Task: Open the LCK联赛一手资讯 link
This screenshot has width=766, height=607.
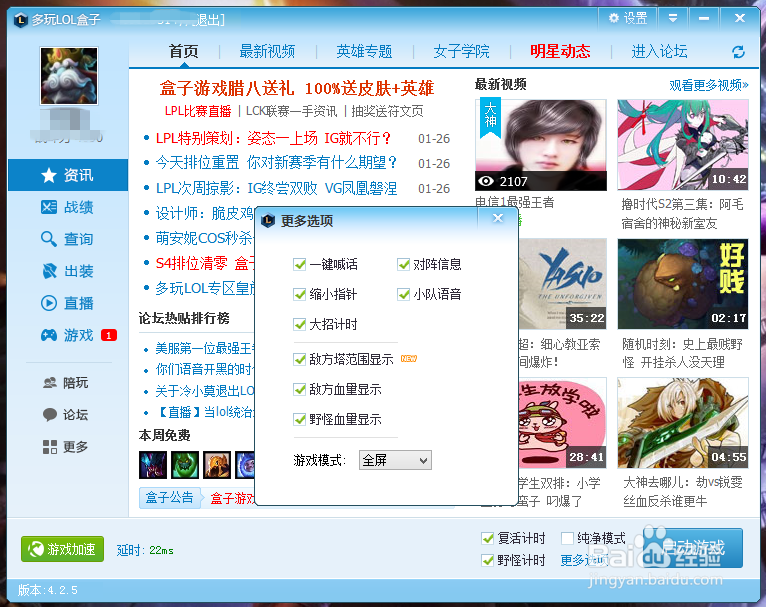Action: pos(291,111)
